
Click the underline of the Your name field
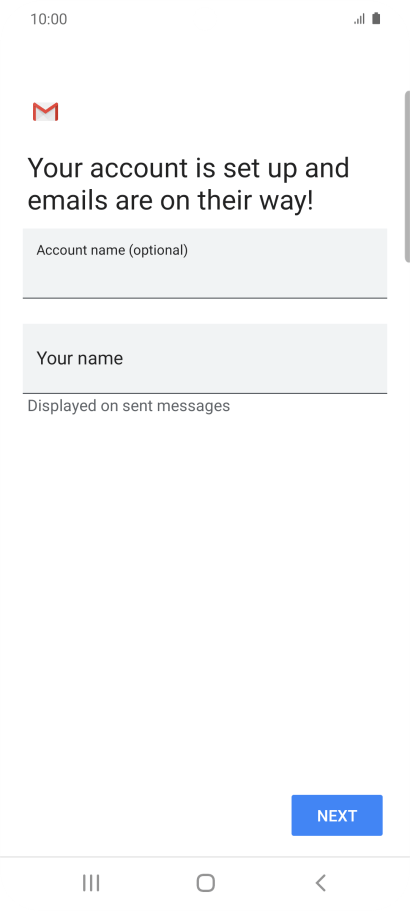[x=205, y=393]
